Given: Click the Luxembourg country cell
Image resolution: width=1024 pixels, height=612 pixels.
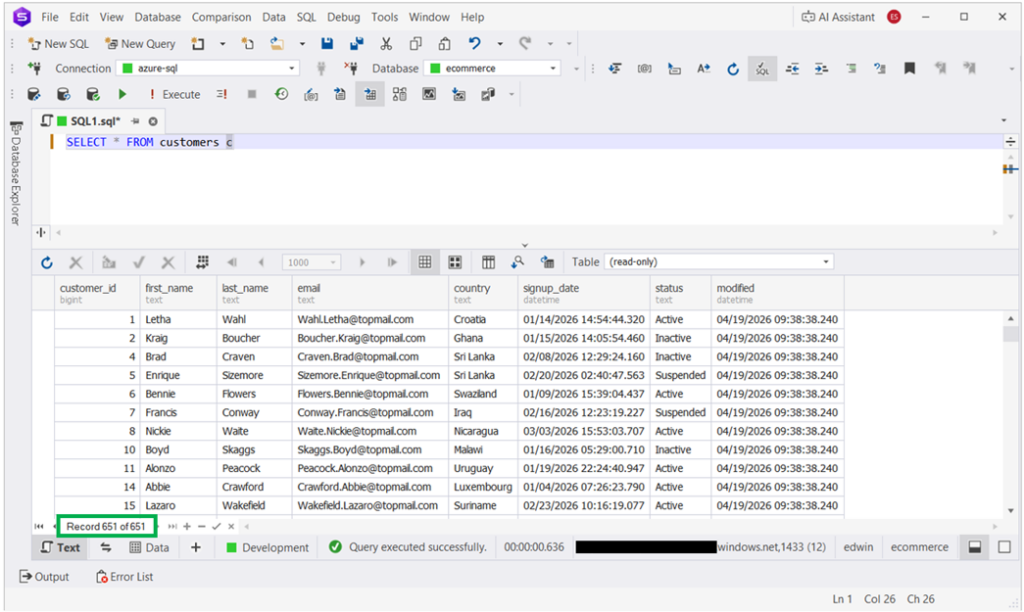Looking at the screenshot, I should 483,487.
